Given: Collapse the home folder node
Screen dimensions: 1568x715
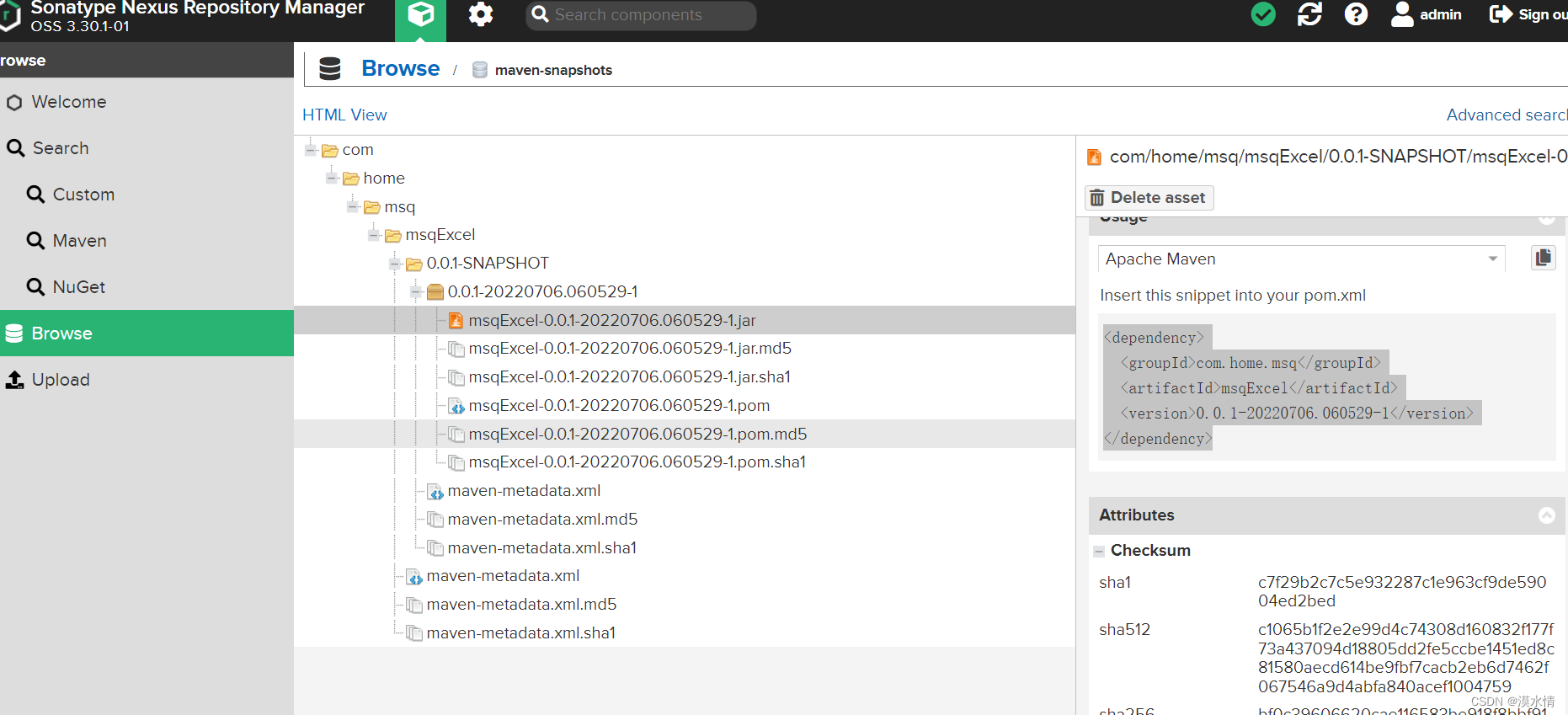Looking at the screenshot, I should (332, 179).
